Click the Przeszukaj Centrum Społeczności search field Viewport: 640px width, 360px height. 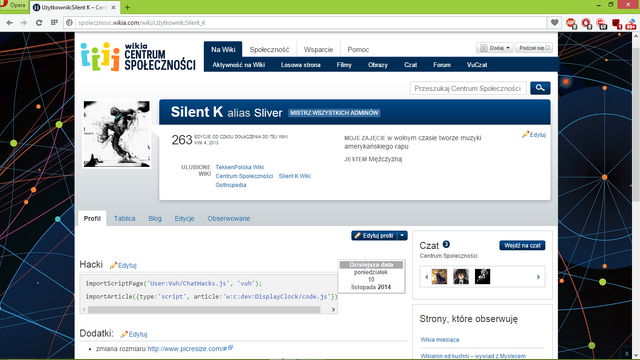point(468,88)
